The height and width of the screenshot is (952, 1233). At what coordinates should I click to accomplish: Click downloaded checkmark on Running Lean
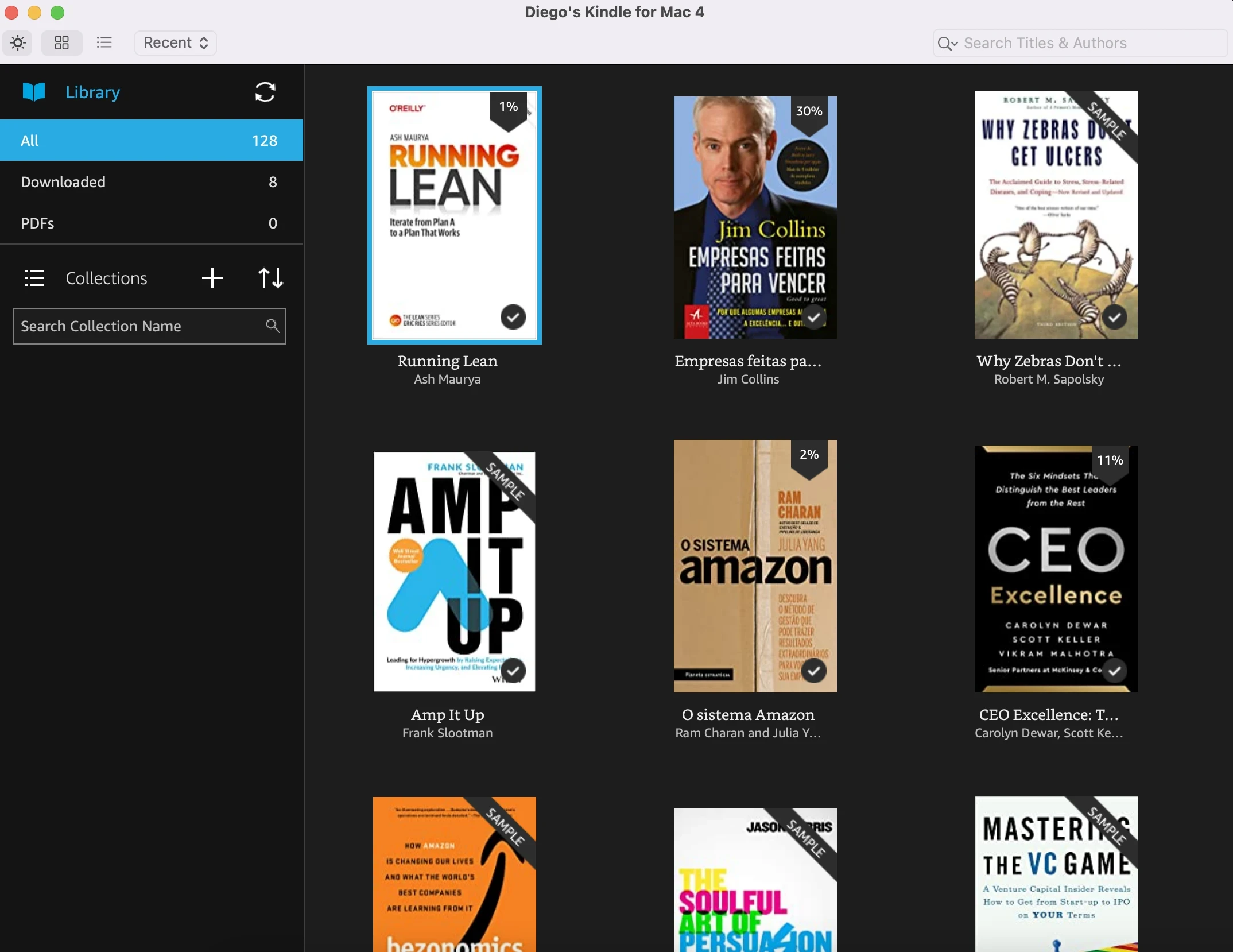pyautogui.click(x=513, y=317)
